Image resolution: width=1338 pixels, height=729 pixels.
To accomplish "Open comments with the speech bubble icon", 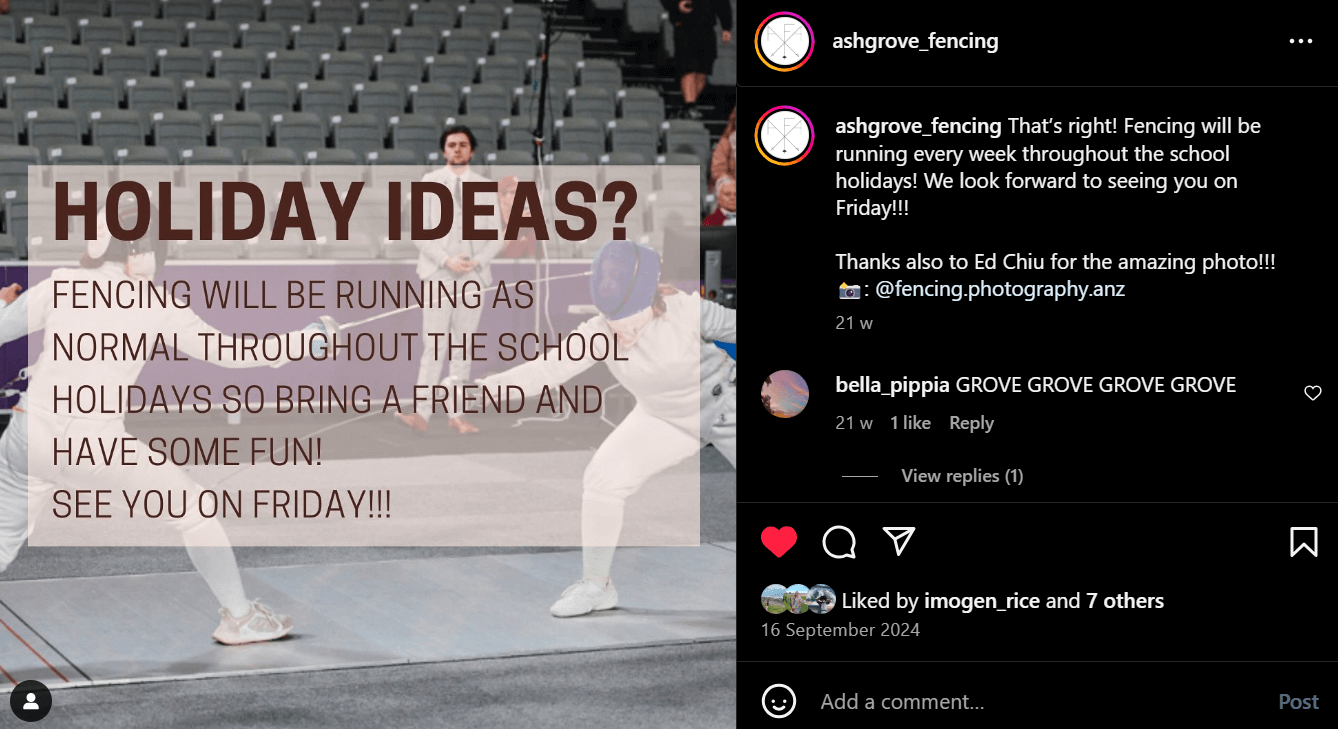I will coord(839,542).
